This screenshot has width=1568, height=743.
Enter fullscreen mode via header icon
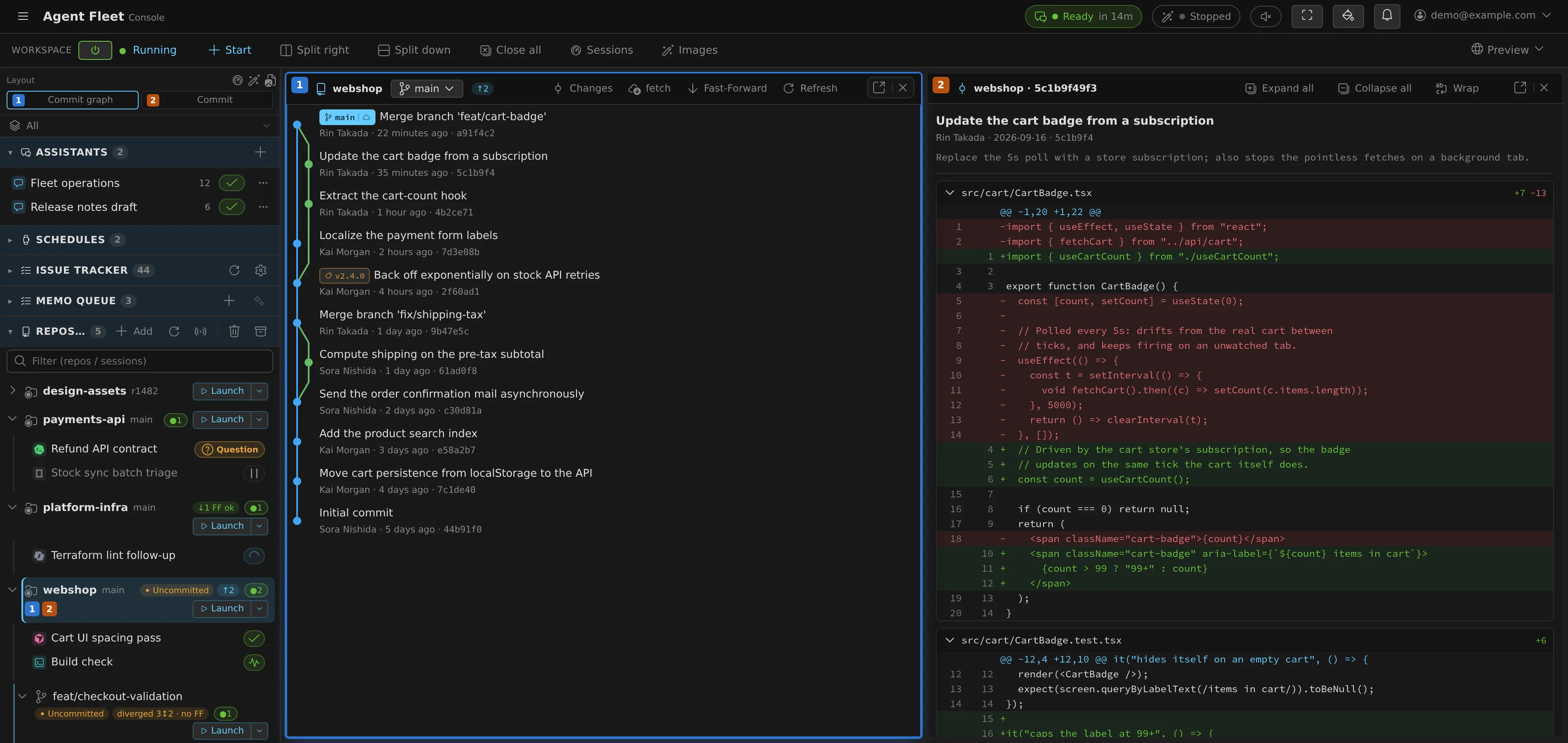1307,17
